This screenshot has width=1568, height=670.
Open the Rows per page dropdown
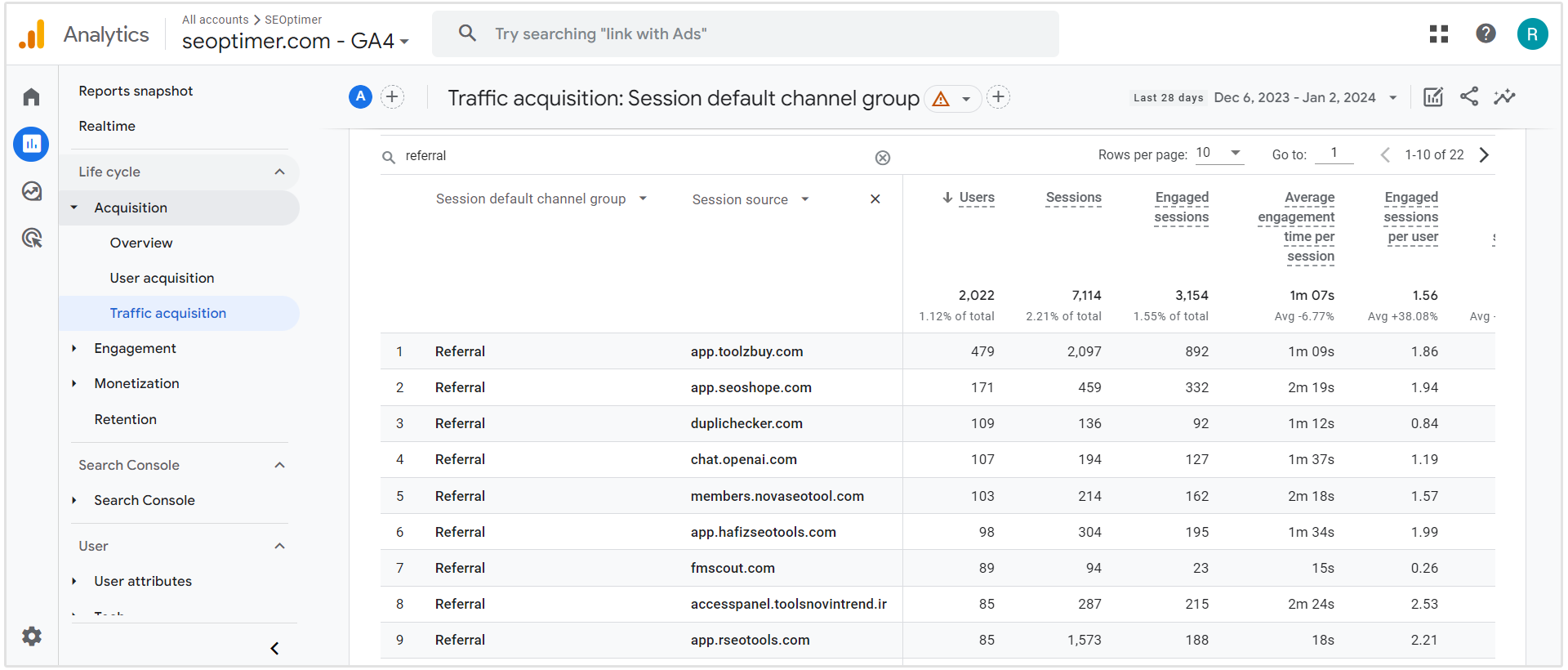pos(1218,154)
